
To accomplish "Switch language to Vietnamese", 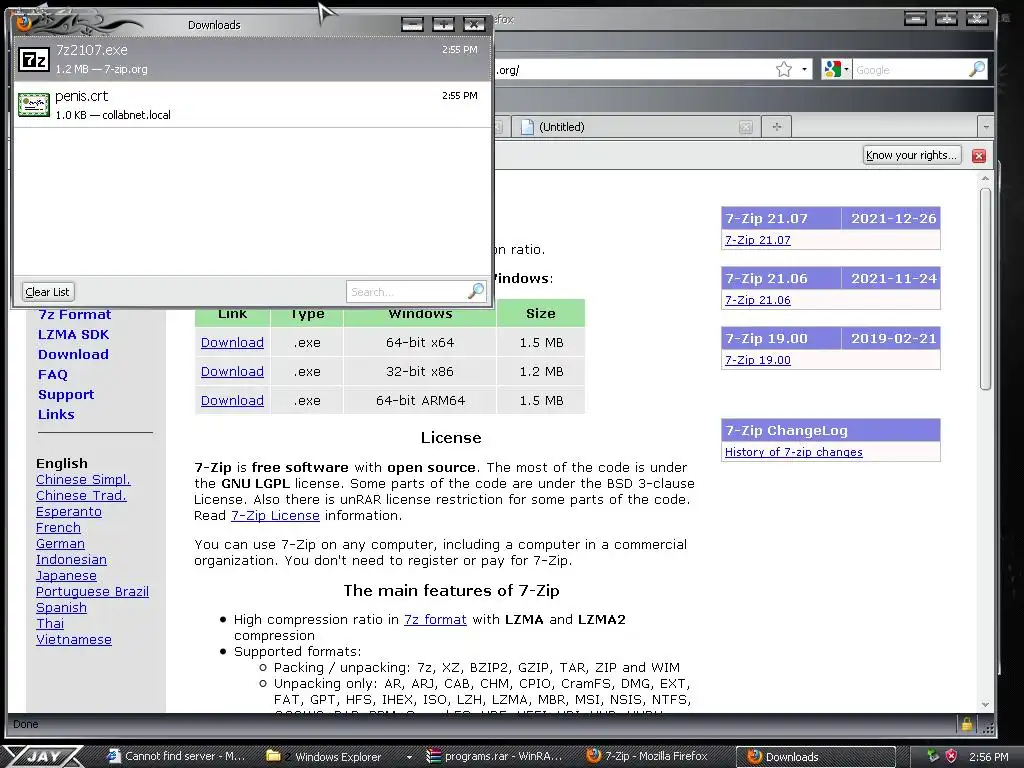I will coord(74,639).
